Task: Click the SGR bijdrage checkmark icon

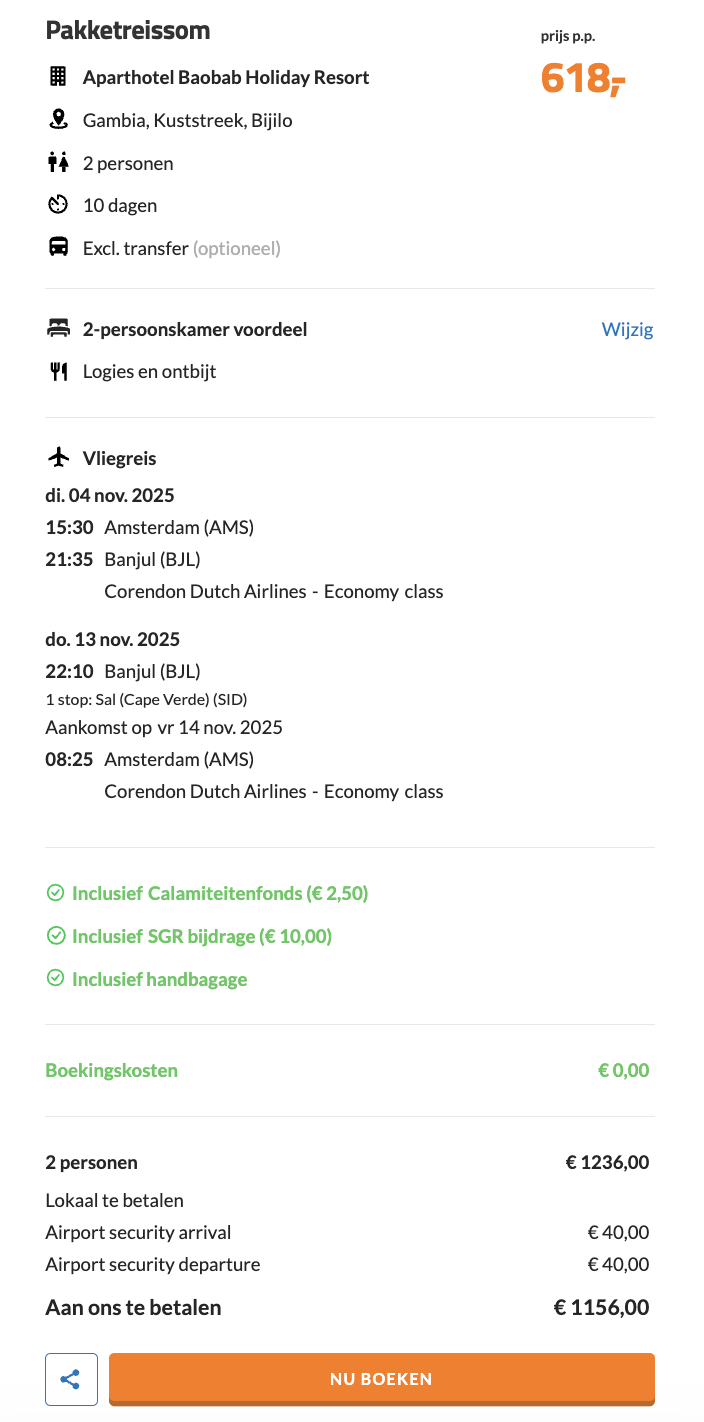Action: click(x=56, y=936)
